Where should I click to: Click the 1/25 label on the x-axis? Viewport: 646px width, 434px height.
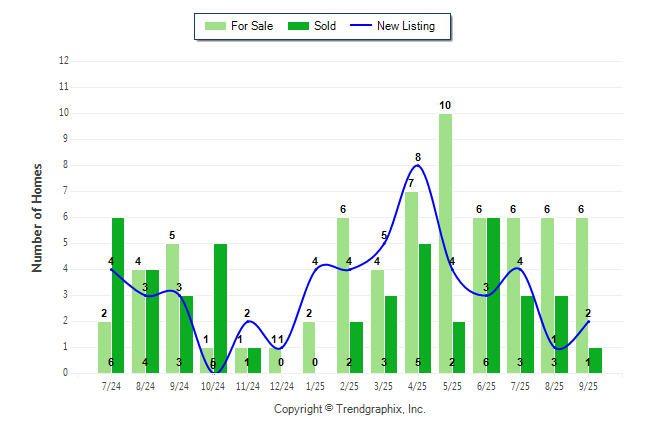[316, 385]
